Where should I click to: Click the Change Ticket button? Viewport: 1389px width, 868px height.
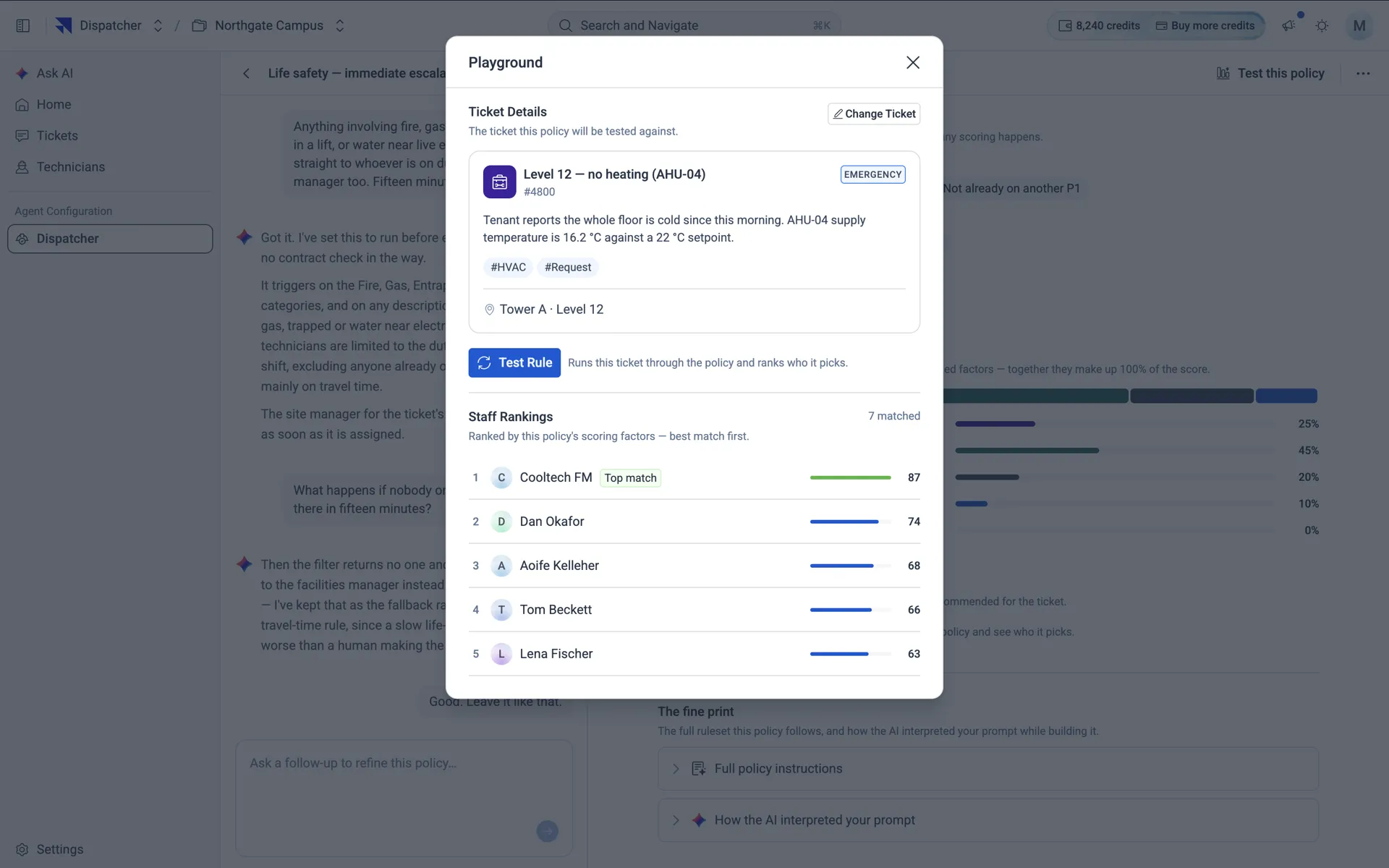874,114
